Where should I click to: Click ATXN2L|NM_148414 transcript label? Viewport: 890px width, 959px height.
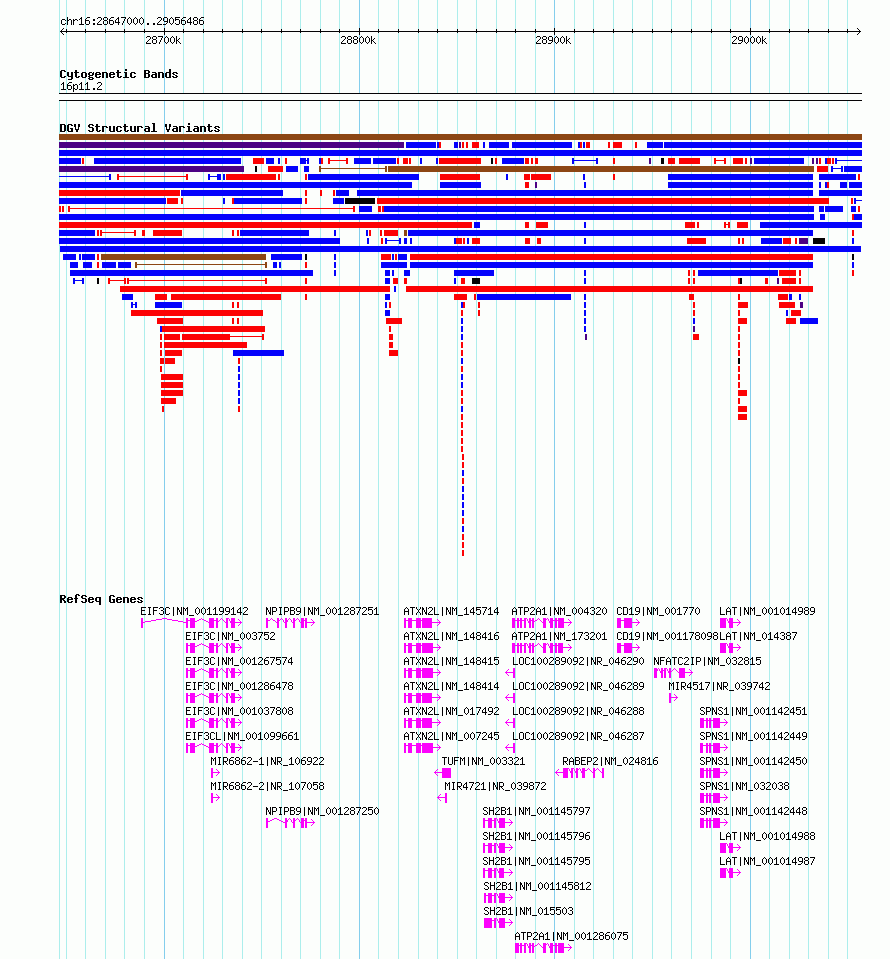click(451, 686)
